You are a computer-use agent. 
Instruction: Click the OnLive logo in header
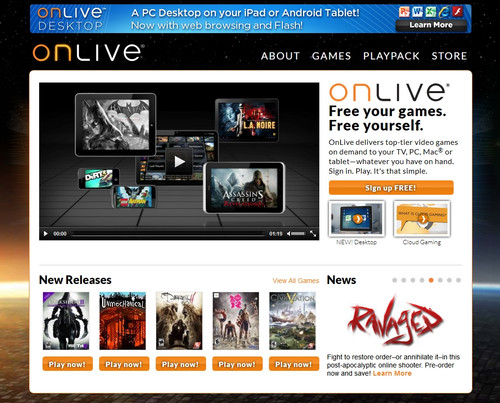(88, 53)
